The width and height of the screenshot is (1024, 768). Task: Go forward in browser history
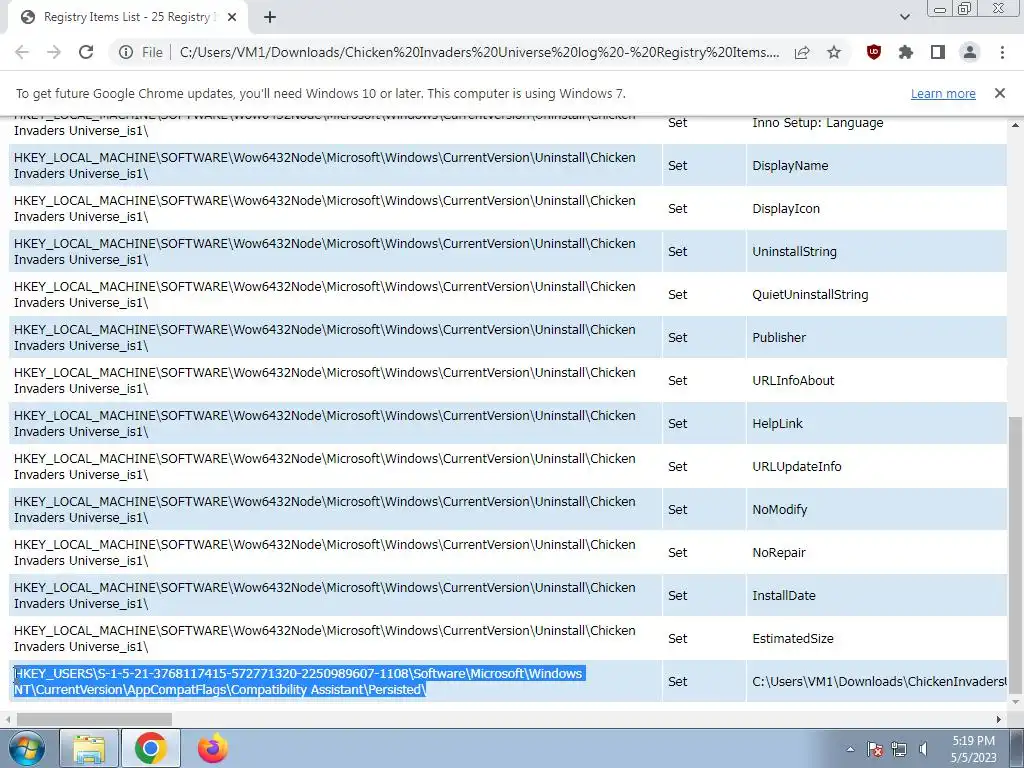(x=54, y=52)
